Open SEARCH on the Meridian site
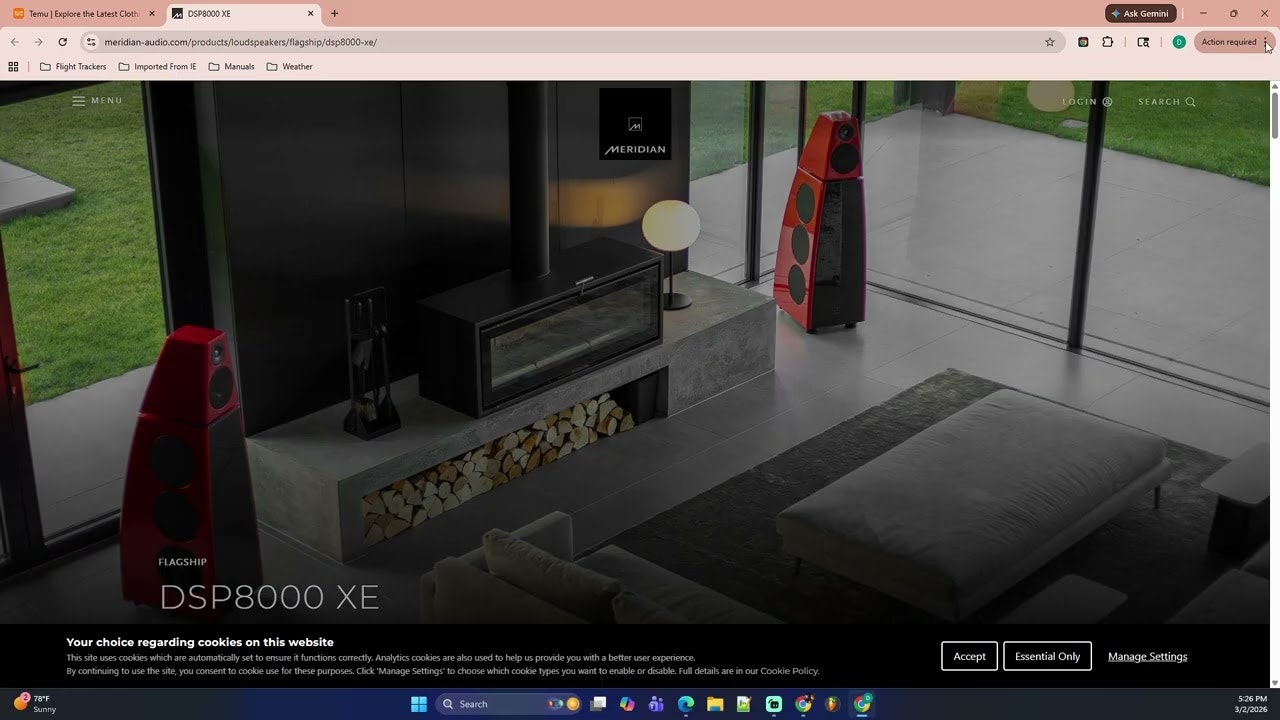Screen dimensions: 1280x720 (1167, 102)
